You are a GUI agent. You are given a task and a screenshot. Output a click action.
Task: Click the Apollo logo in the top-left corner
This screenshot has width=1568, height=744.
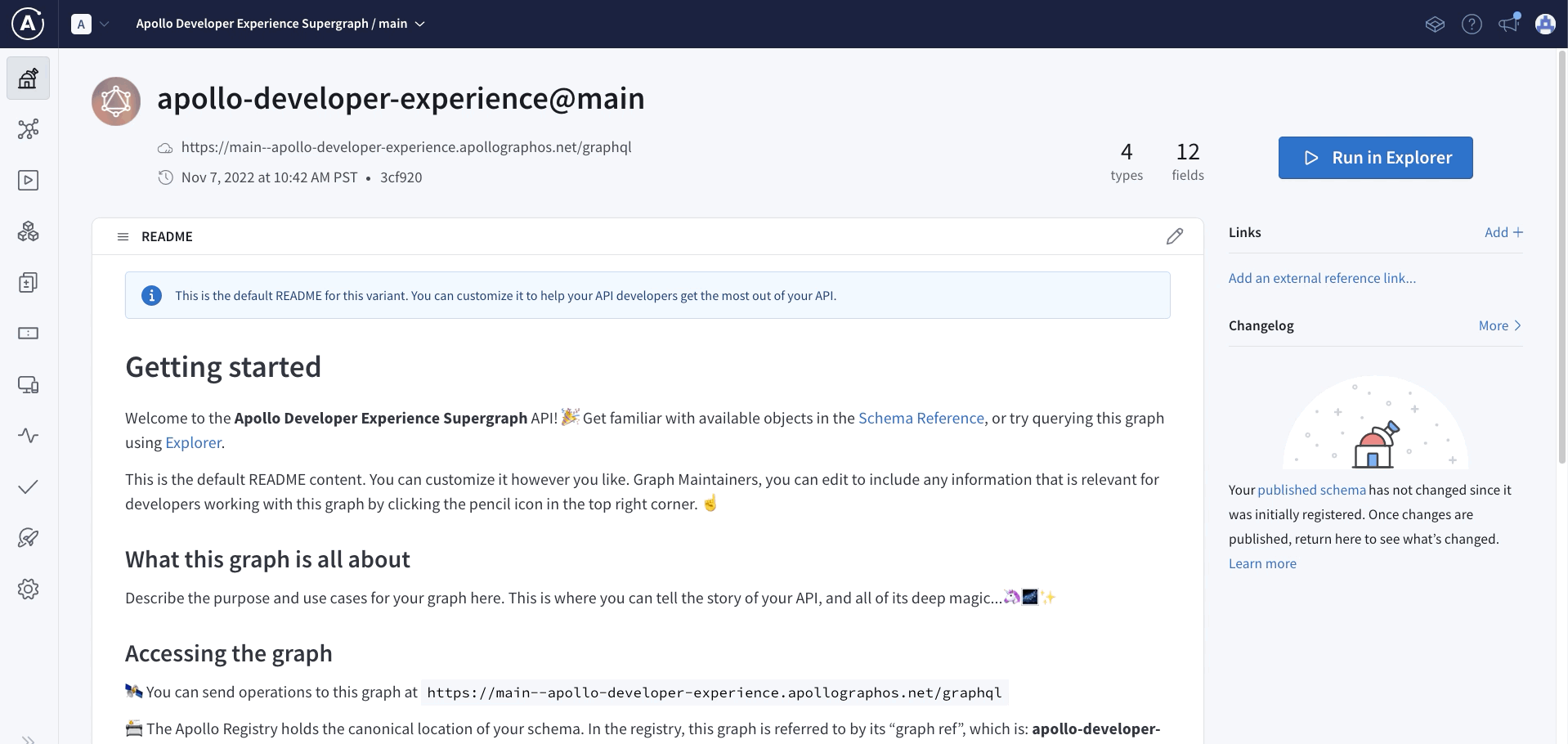[x=28, y=24]
